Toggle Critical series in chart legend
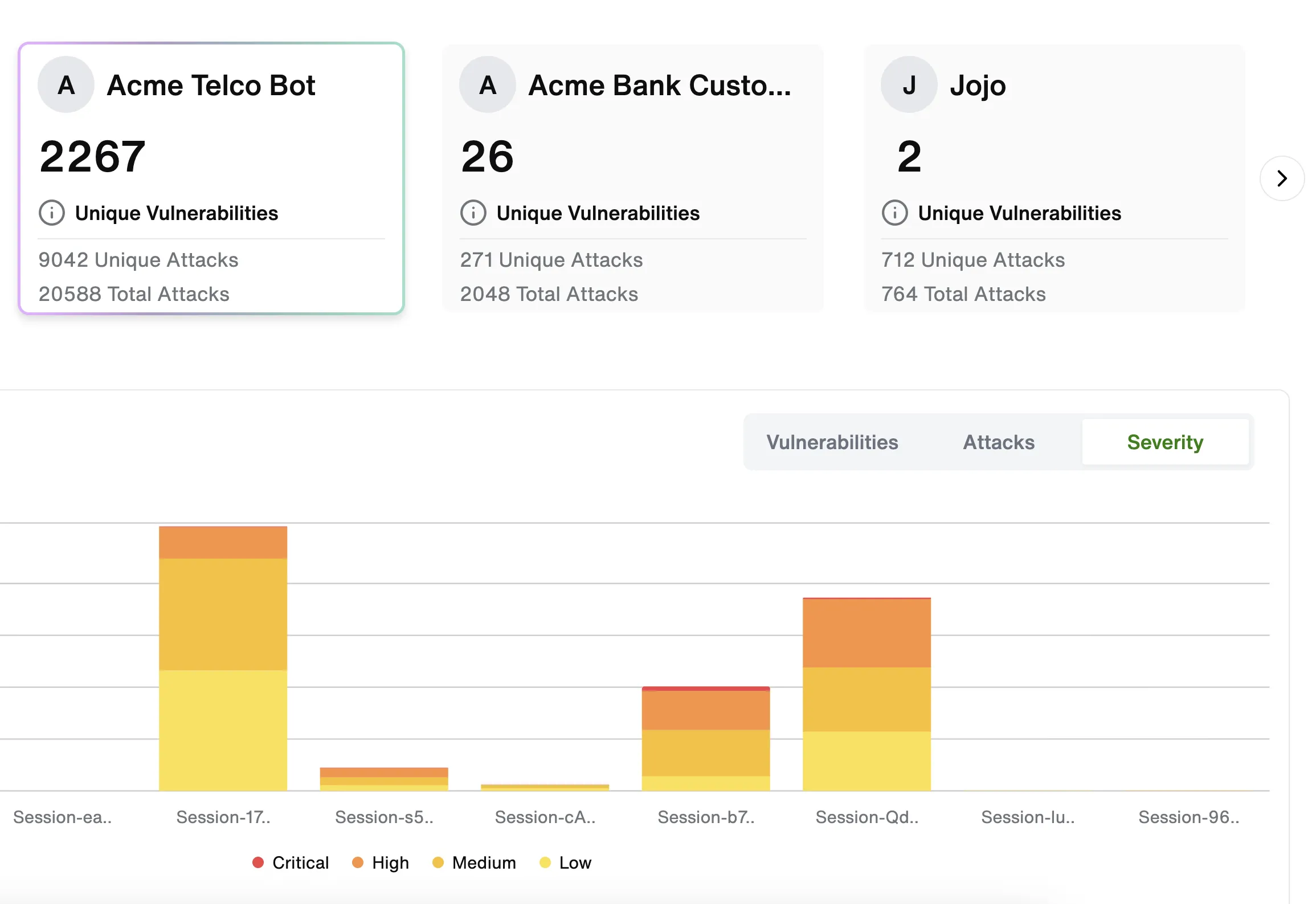 (291, 862)
